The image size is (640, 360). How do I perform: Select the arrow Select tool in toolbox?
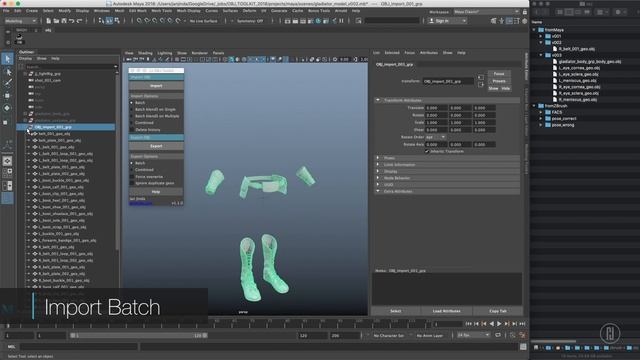tap(7, 59)
